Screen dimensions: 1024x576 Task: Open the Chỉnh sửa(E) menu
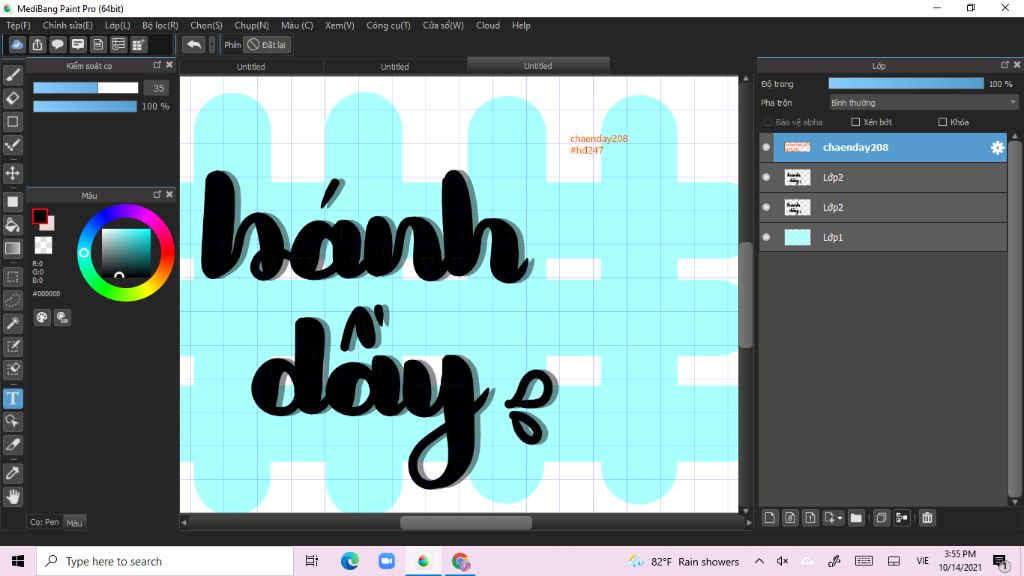coord(67,25)
